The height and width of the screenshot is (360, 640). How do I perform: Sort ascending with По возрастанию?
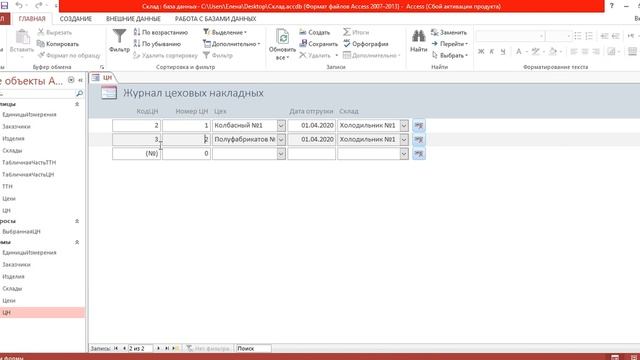pos(161,32)
